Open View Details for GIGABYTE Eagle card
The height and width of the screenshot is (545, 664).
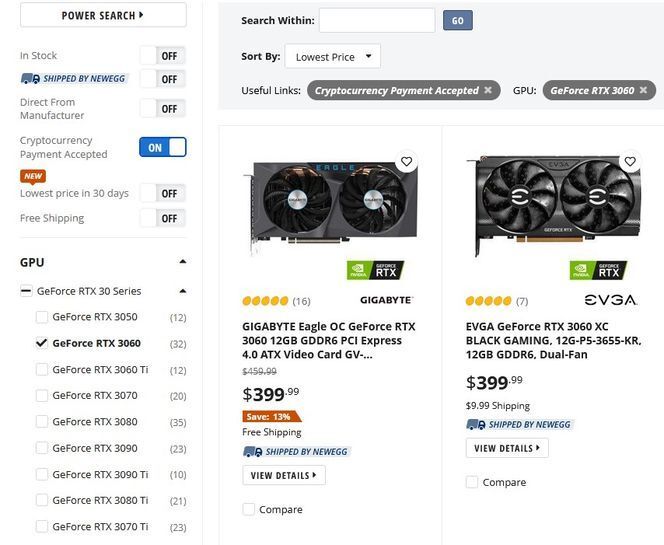(x=284, y=476)
